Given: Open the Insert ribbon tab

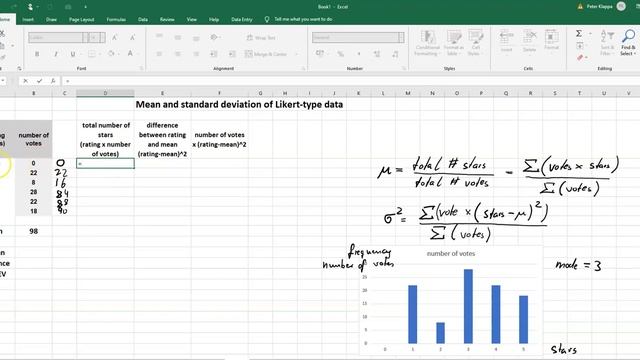Looking at the screenshot, I should [x=28, y=19].
